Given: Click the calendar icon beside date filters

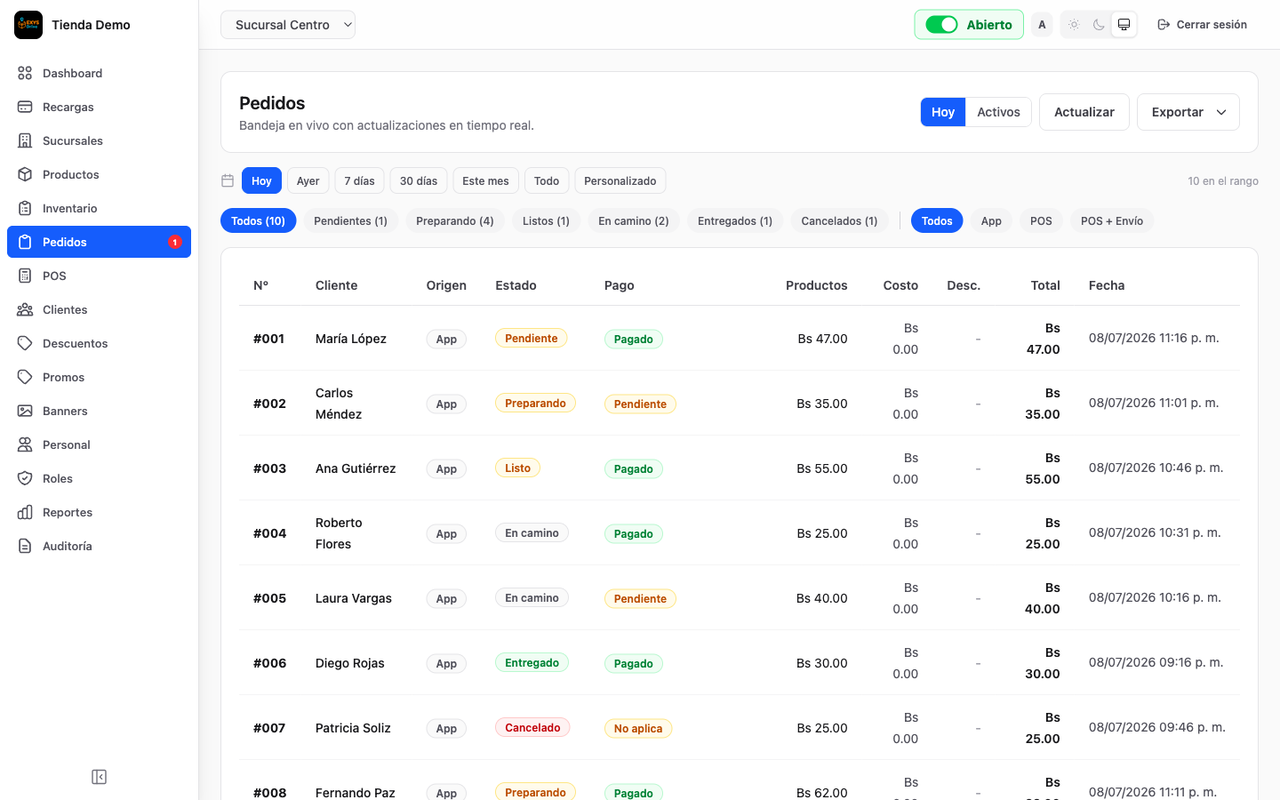Looking at the screenshot, I should coord(228,181).
